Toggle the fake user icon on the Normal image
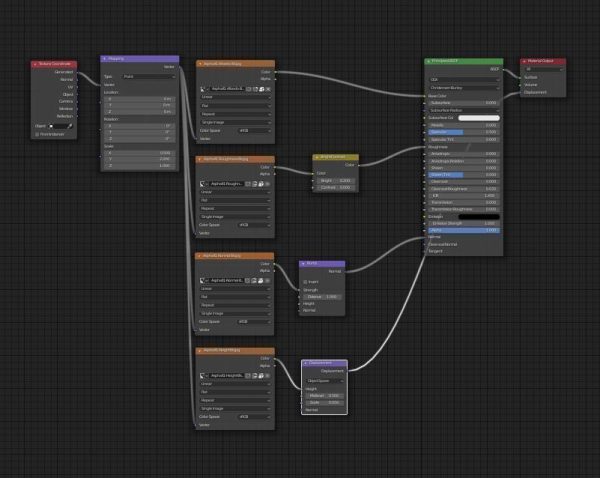 [248, 281]
